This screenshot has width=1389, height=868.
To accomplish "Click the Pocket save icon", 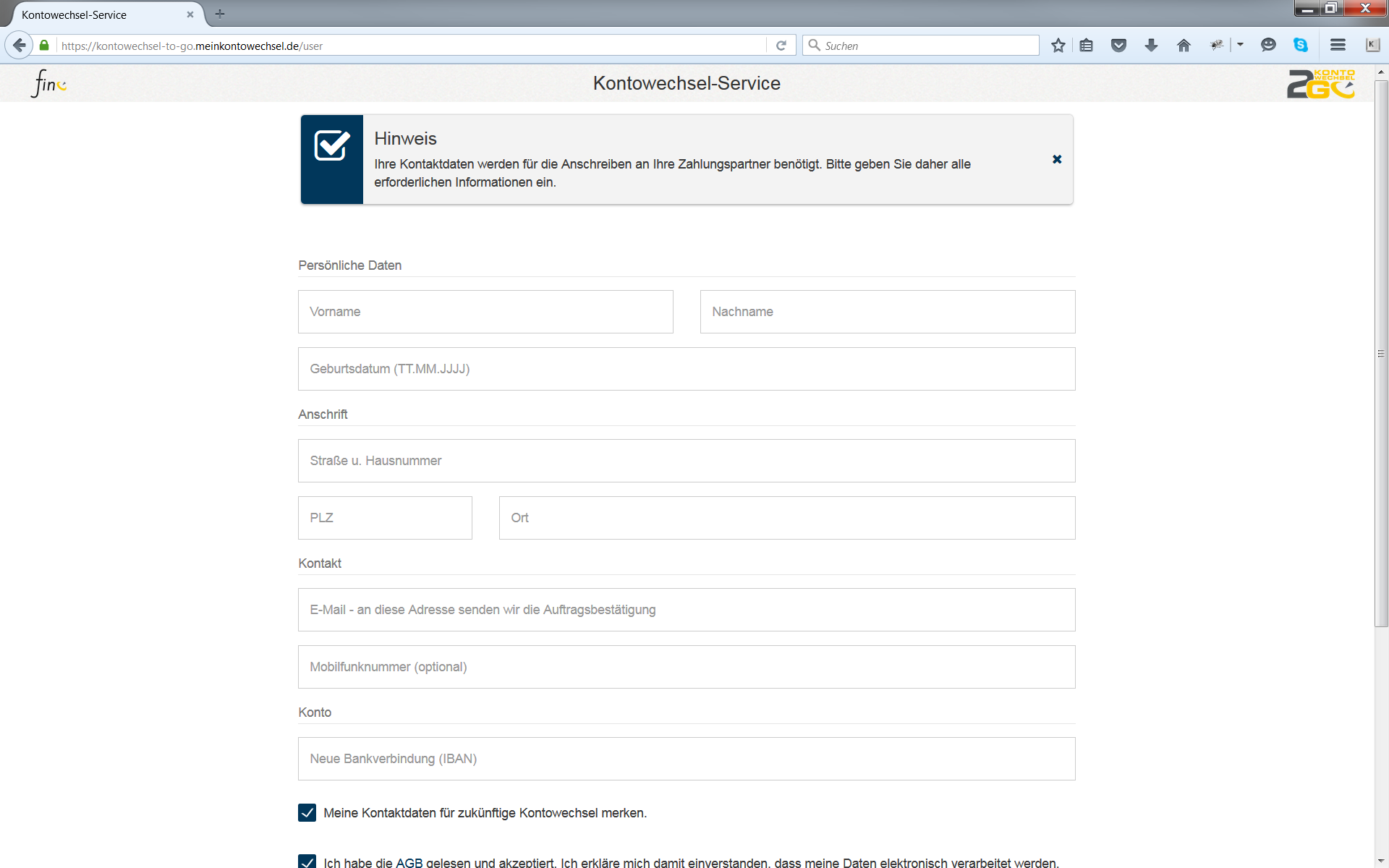I will pyautogui.click(x=1118, y=46).
